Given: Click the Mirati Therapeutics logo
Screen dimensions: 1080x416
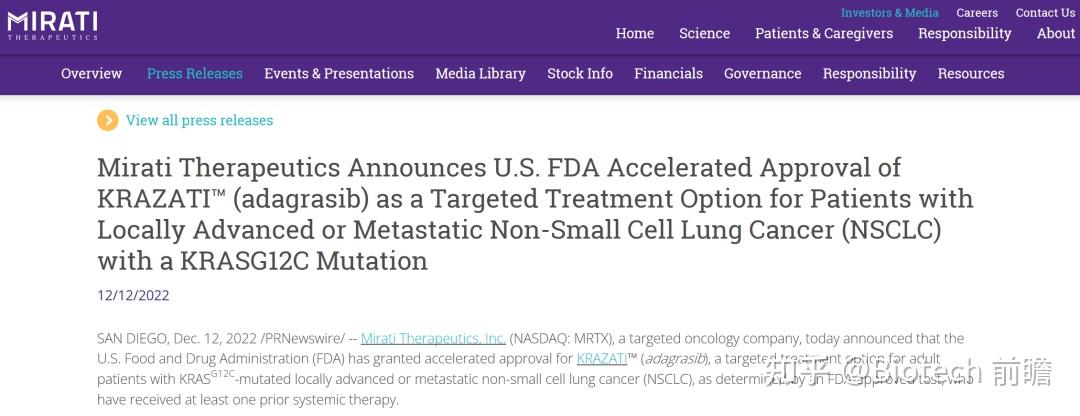Looking at the screenshot, I should click(52, 25).
